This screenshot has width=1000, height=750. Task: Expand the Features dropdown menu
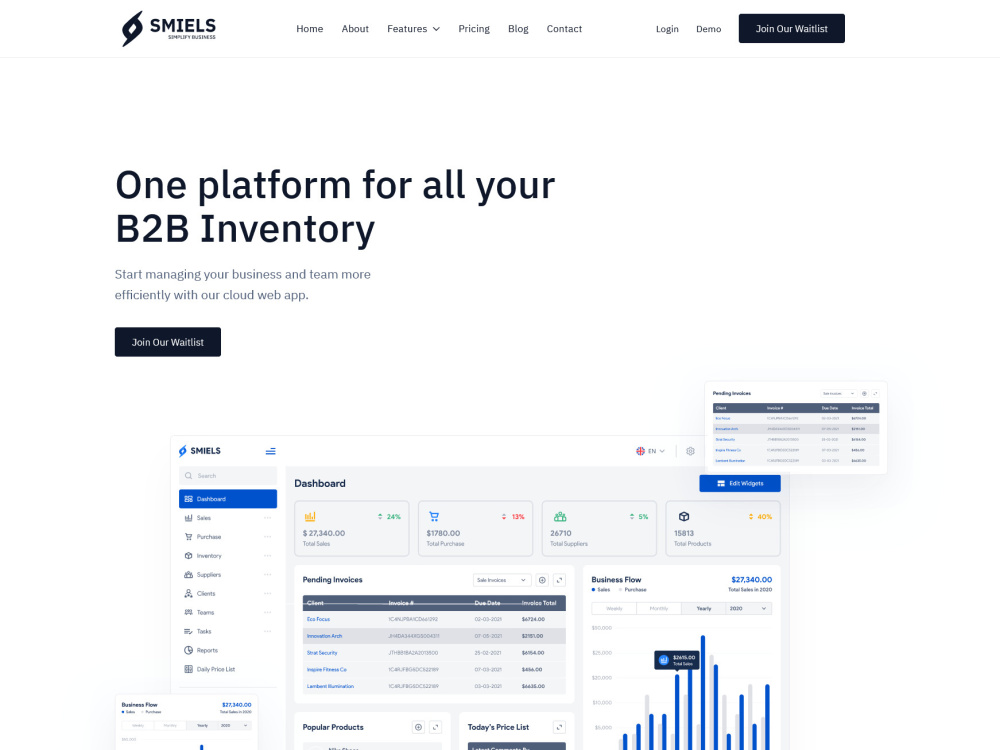click(413, 29)
